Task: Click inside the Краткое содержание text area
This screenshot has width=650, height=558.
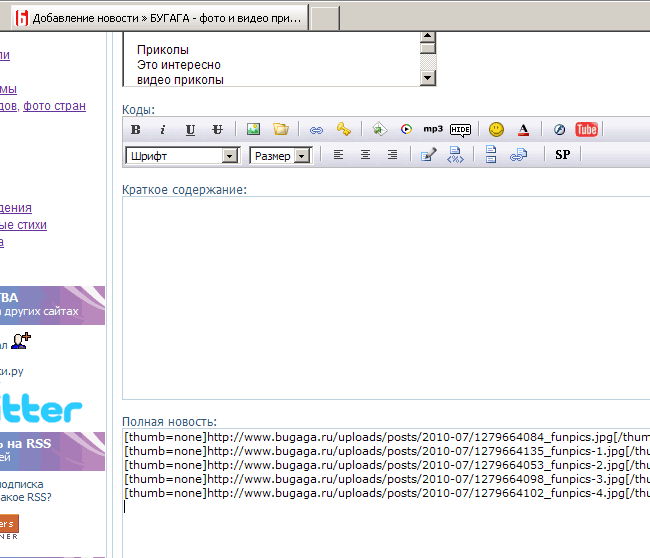Action: point(385,298)
